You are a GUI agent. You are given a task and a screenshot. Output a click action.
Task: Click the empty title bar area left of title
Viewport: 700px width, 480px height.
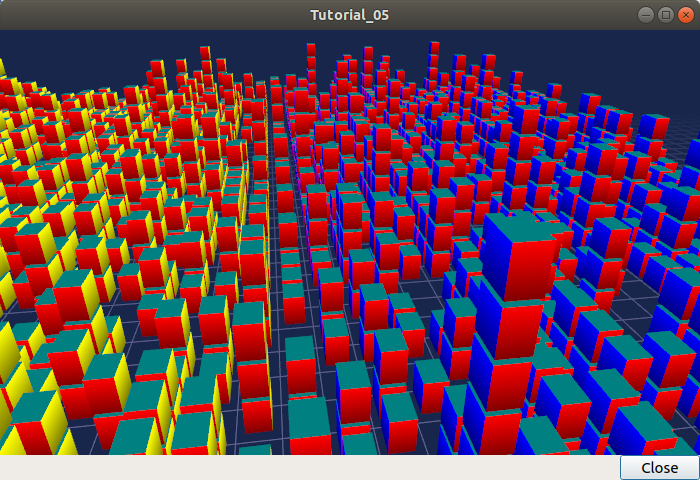pyautogui.click(x=150, y=14)
